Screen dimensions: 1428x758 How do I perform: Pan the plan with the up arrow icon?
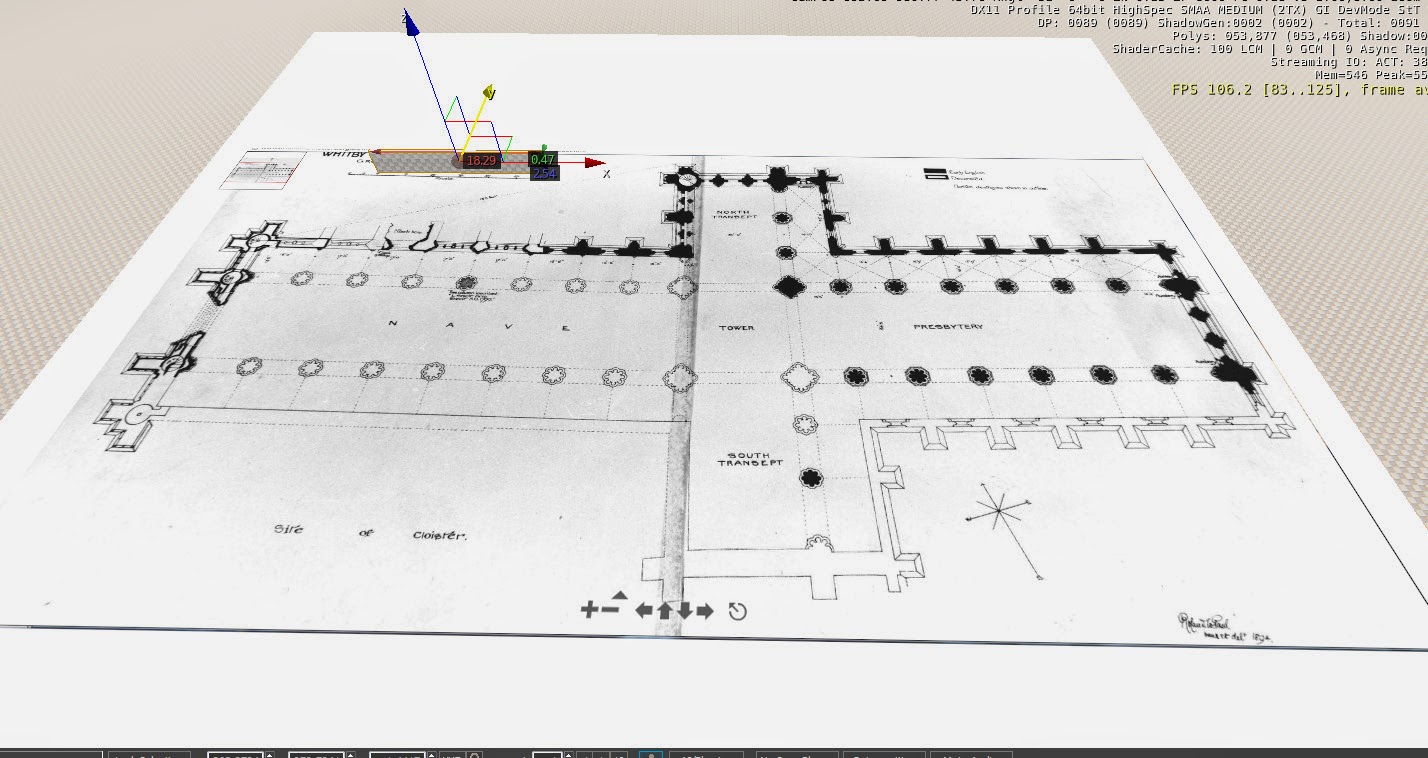click(x=664, y=610)
